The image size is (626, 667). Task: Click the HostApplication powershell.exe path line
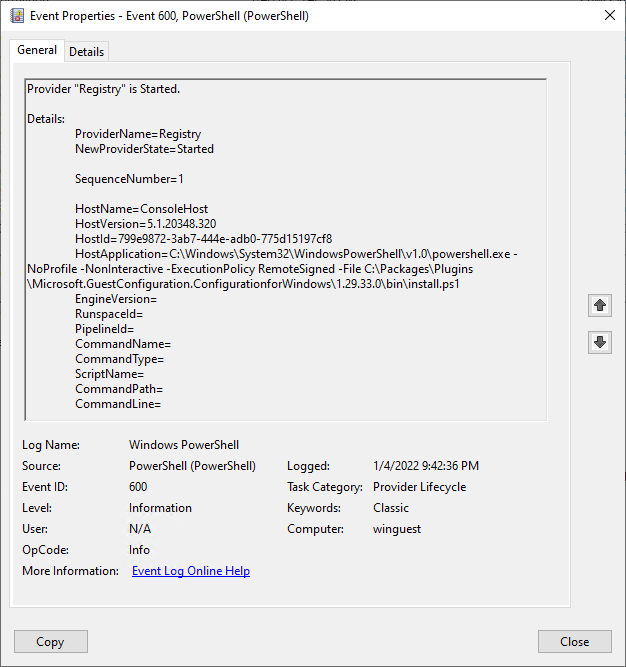point(296,254)
